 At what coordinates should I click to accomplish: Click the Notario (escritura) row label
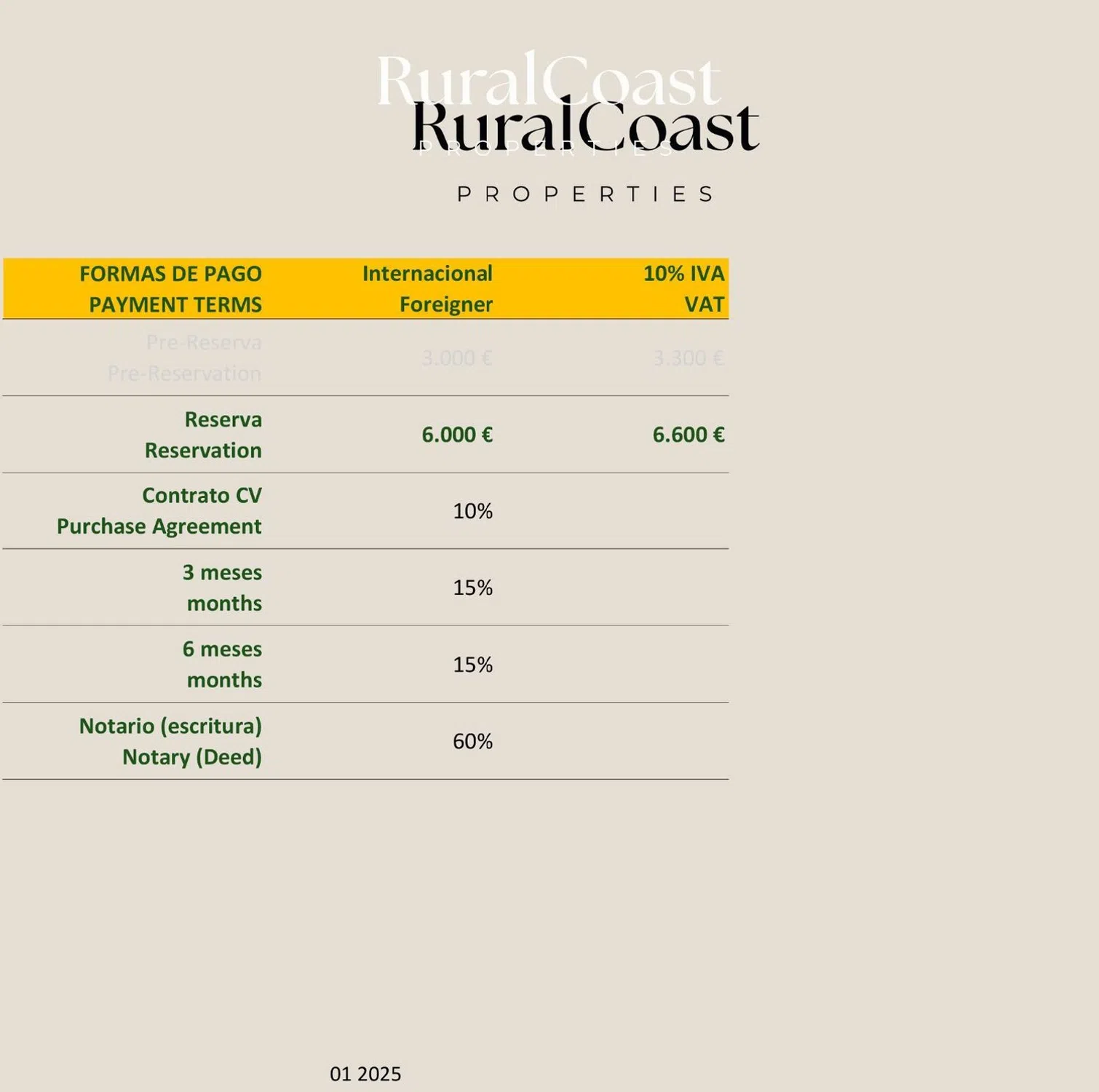[170, 726]
